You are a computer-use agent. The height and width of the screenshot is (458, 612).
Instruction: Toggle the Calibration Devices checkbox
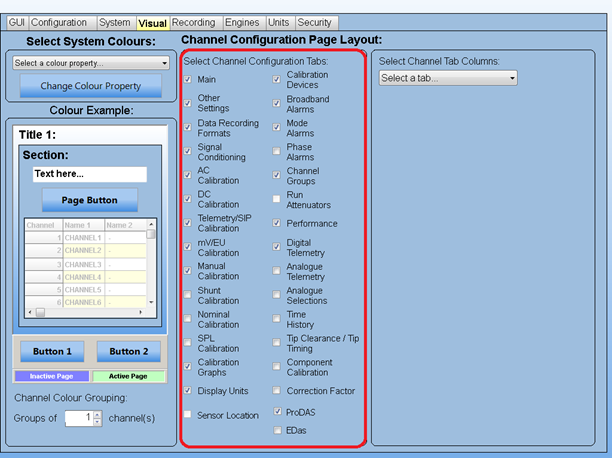click(x=277, y=79)
